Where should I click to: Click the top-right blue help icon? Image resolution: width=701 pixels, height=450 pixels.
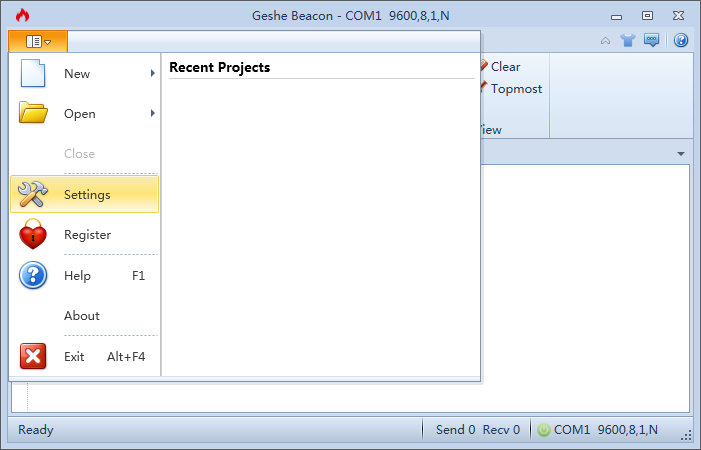tap(681, 40)
